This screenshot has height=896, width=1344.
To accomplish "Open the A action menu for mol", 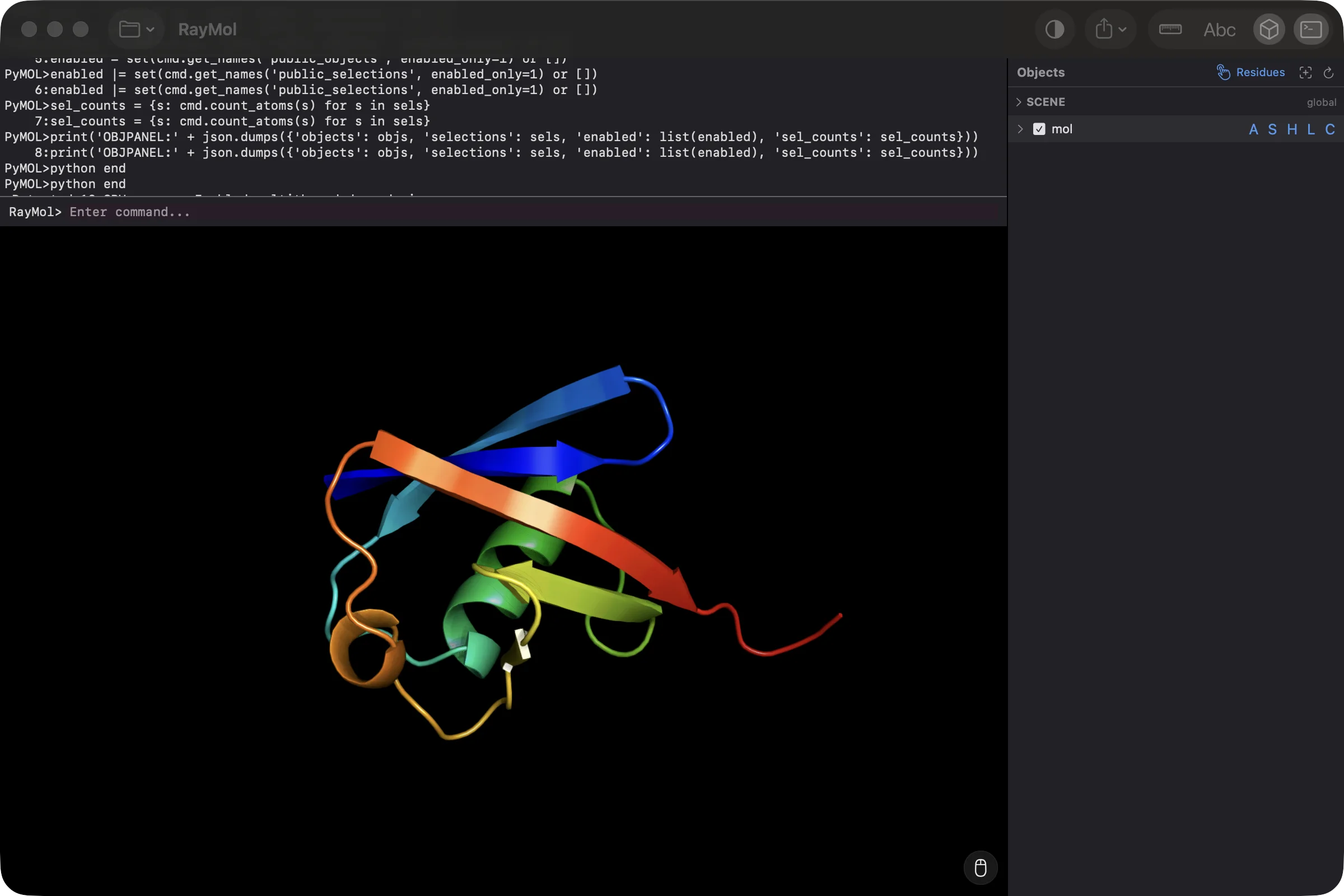I will pos(1253,130).
